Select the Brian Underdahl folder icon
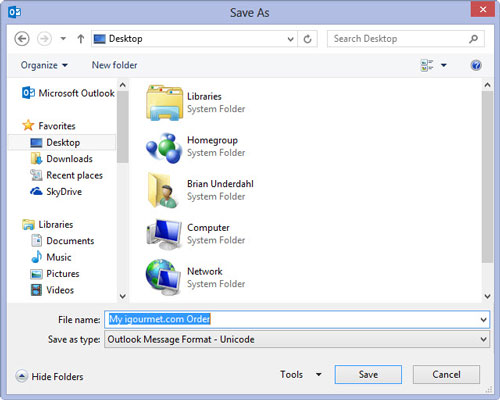The width and height of the screenshot is (500, 400). 163,191
